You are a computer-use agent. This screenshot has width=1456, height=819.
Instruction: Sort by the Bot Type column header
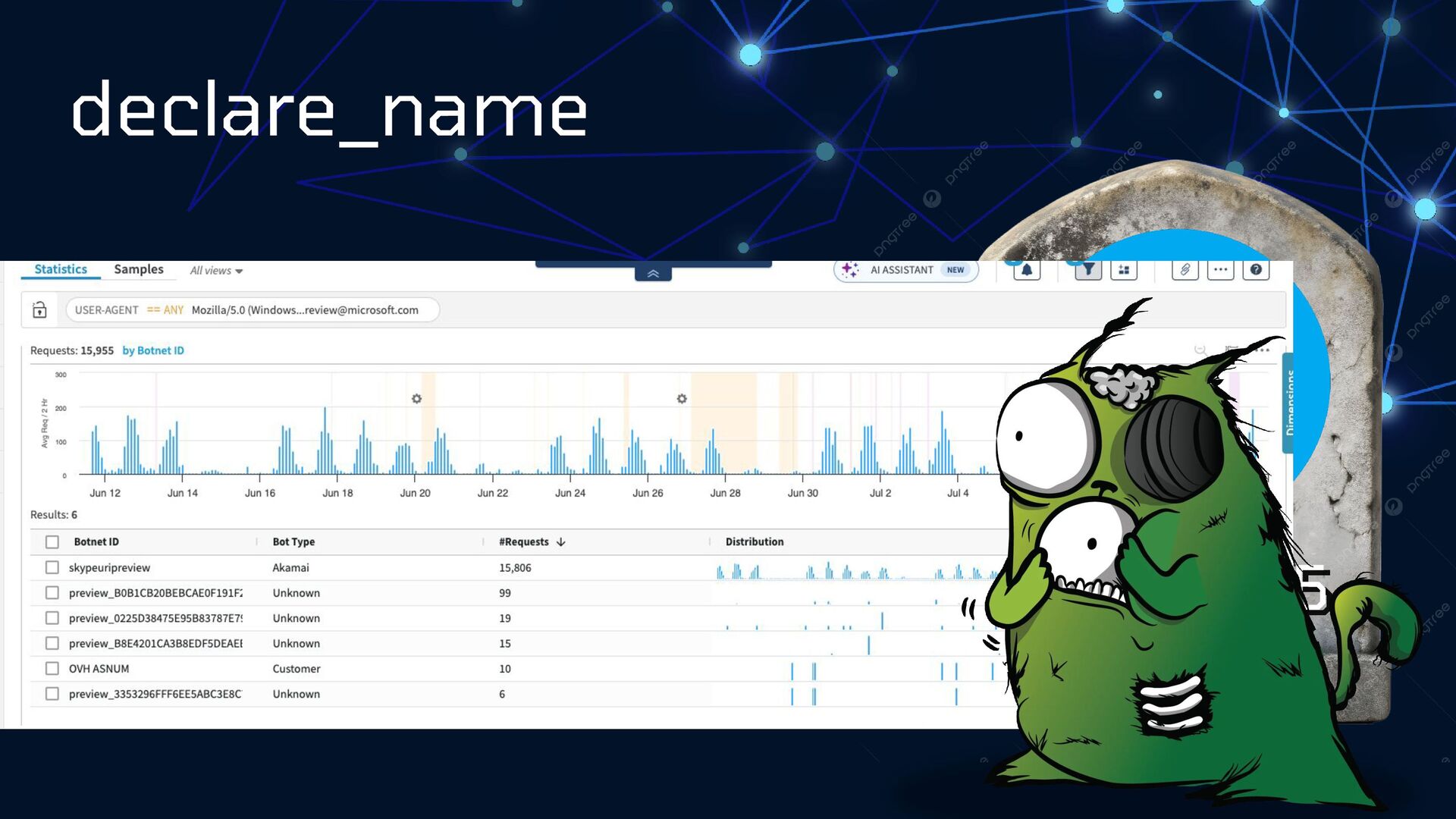tap(293, 542)
